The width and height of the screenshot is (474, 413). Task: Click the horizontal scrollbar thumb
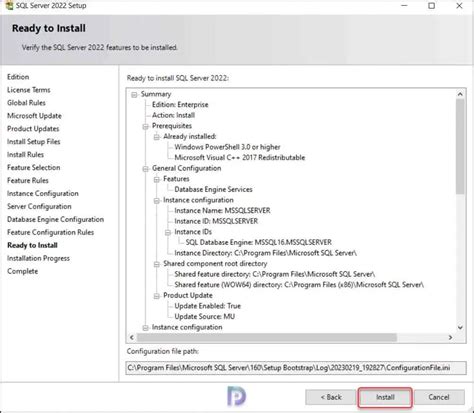coord(267,338)
